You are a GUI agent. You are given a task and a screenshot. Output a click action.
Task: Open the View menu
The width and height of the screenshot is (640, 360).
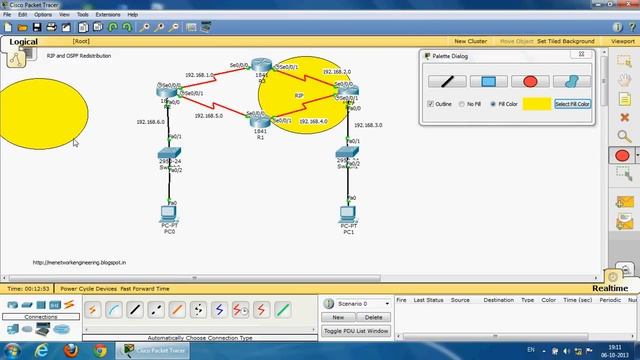point(64,14)
